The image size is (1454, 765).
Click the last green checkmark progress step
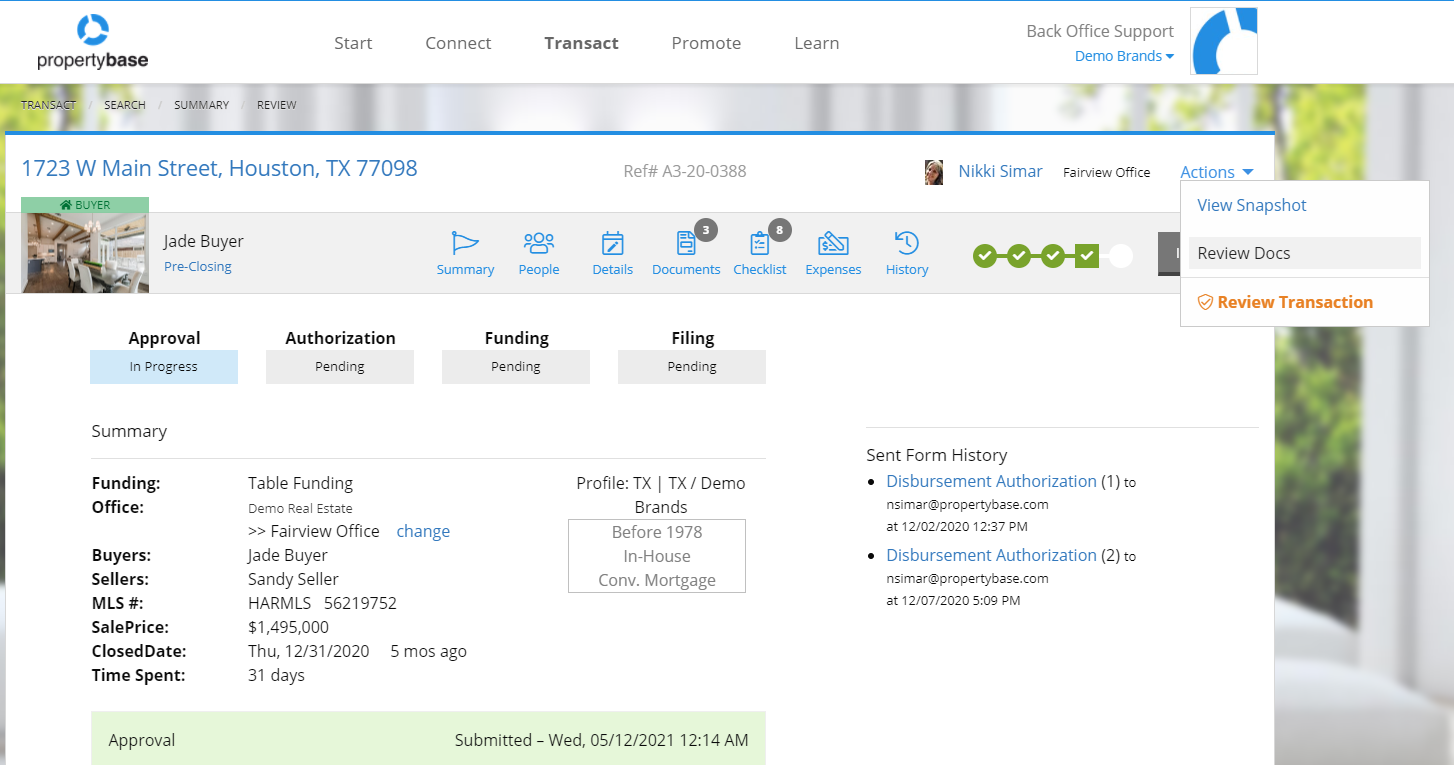(x=1087, y=256)
